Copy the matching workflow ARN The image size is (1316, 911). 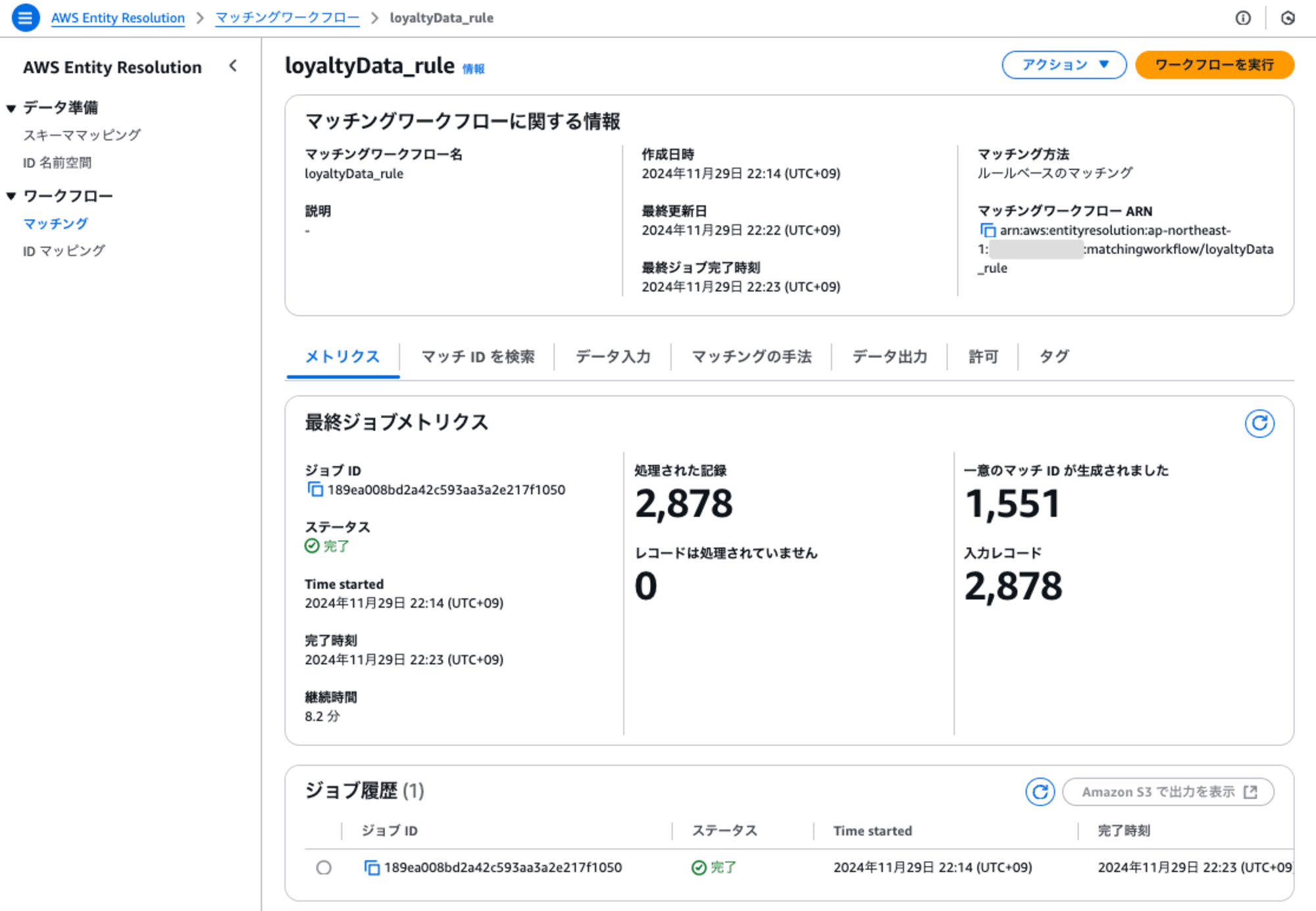988,230
